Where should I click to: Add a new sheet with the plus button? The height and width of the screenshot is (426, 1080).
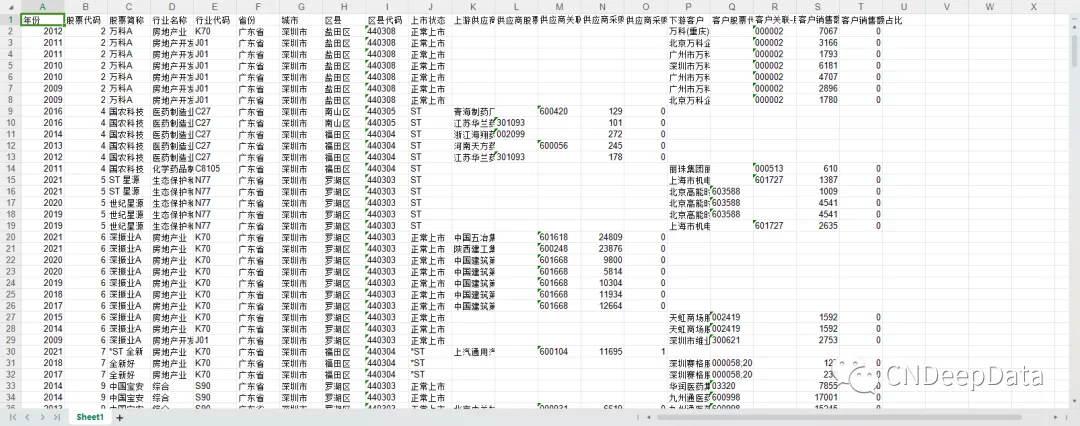click(x=119, y=418)
